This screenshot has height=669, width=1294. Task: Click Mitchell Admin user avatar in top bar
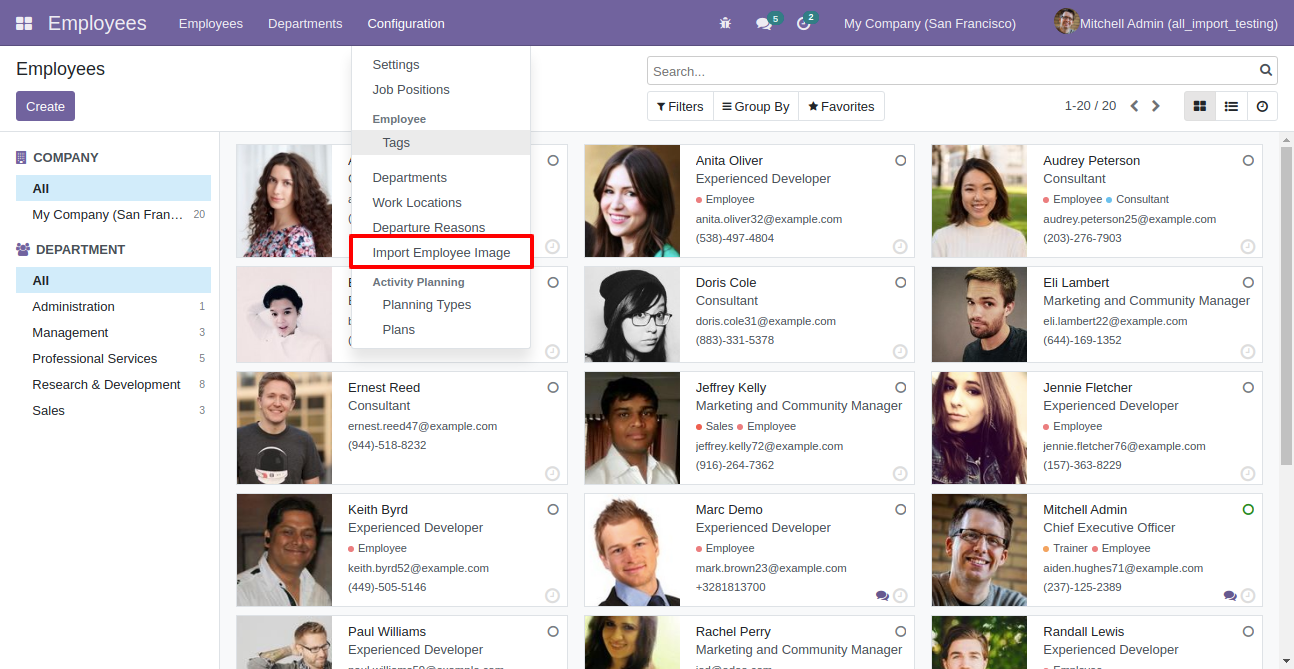tap(1066, 22)
